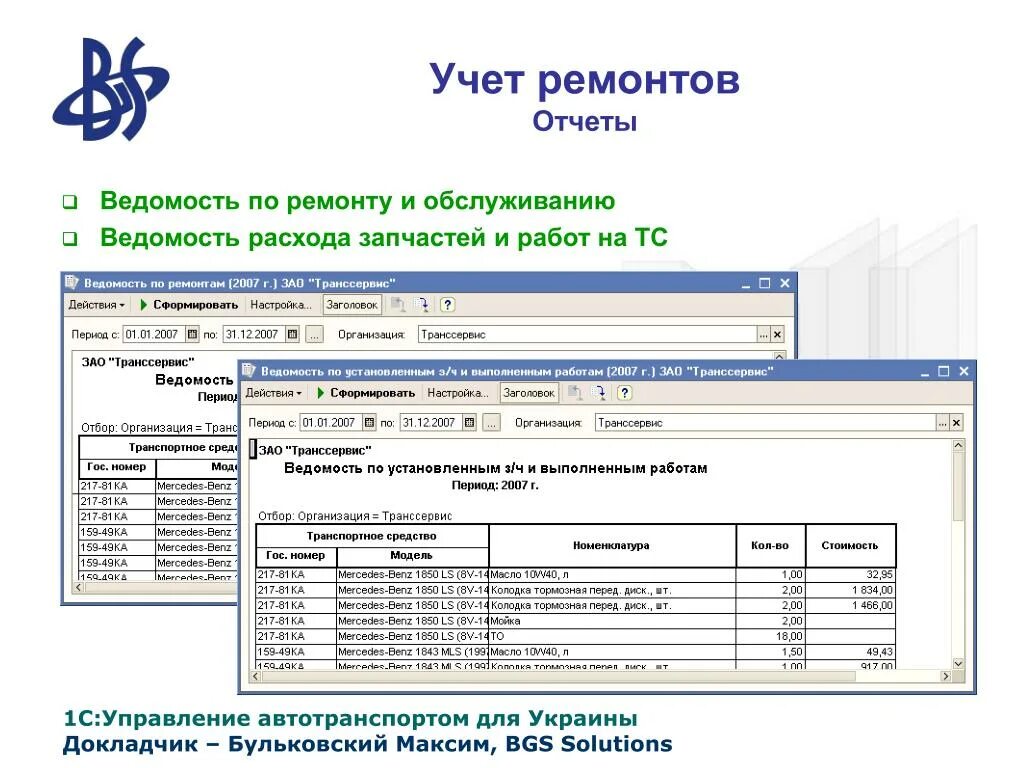Click the Организация field in the front window
The image size is (1024, 768).
[765, 423]
